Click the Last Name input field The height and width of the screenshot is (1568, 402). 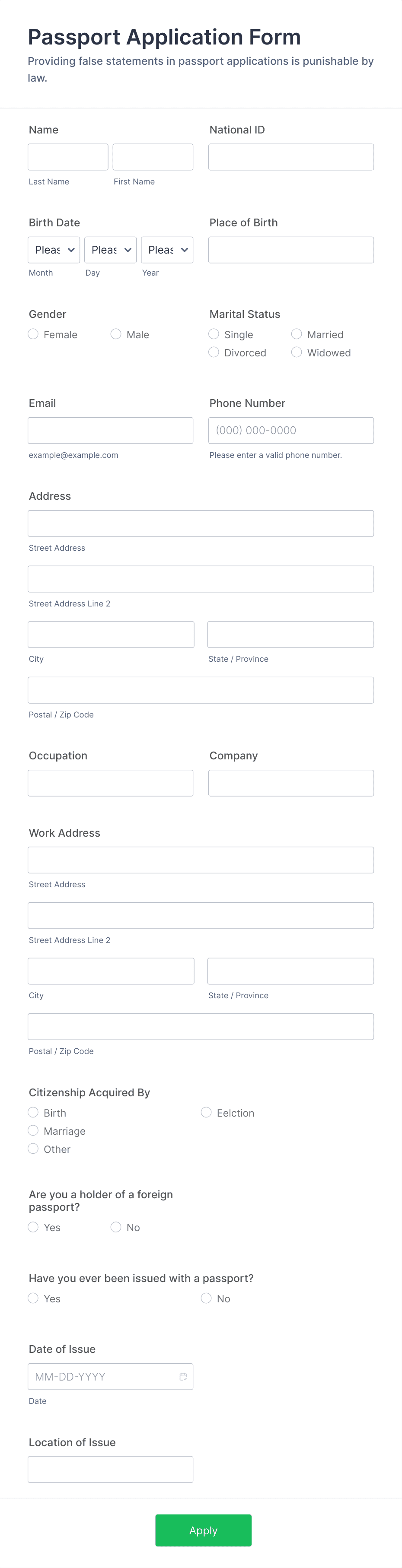[x=67, y=156]
